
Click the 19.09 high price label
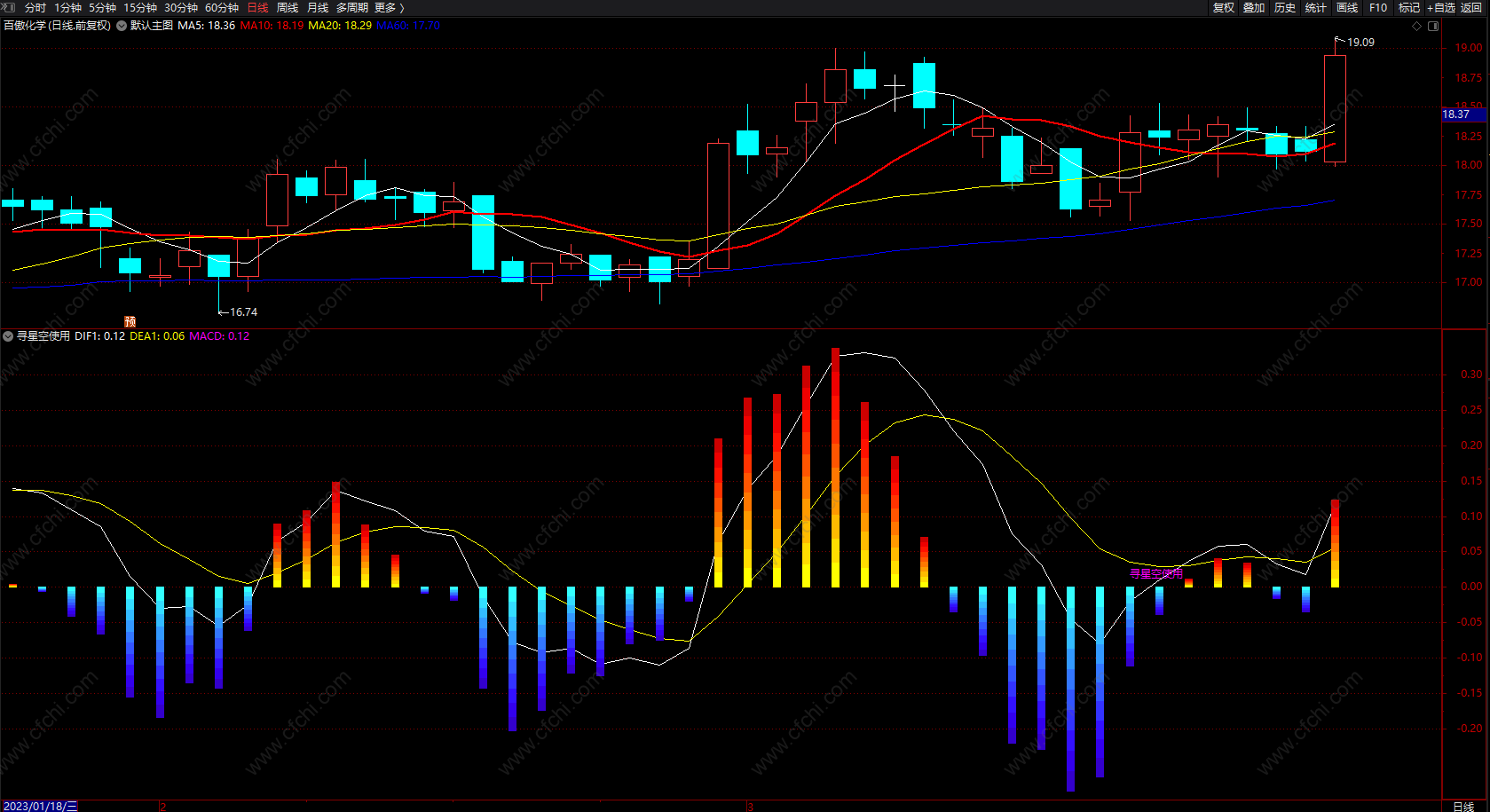click(x=1360, y=43)
